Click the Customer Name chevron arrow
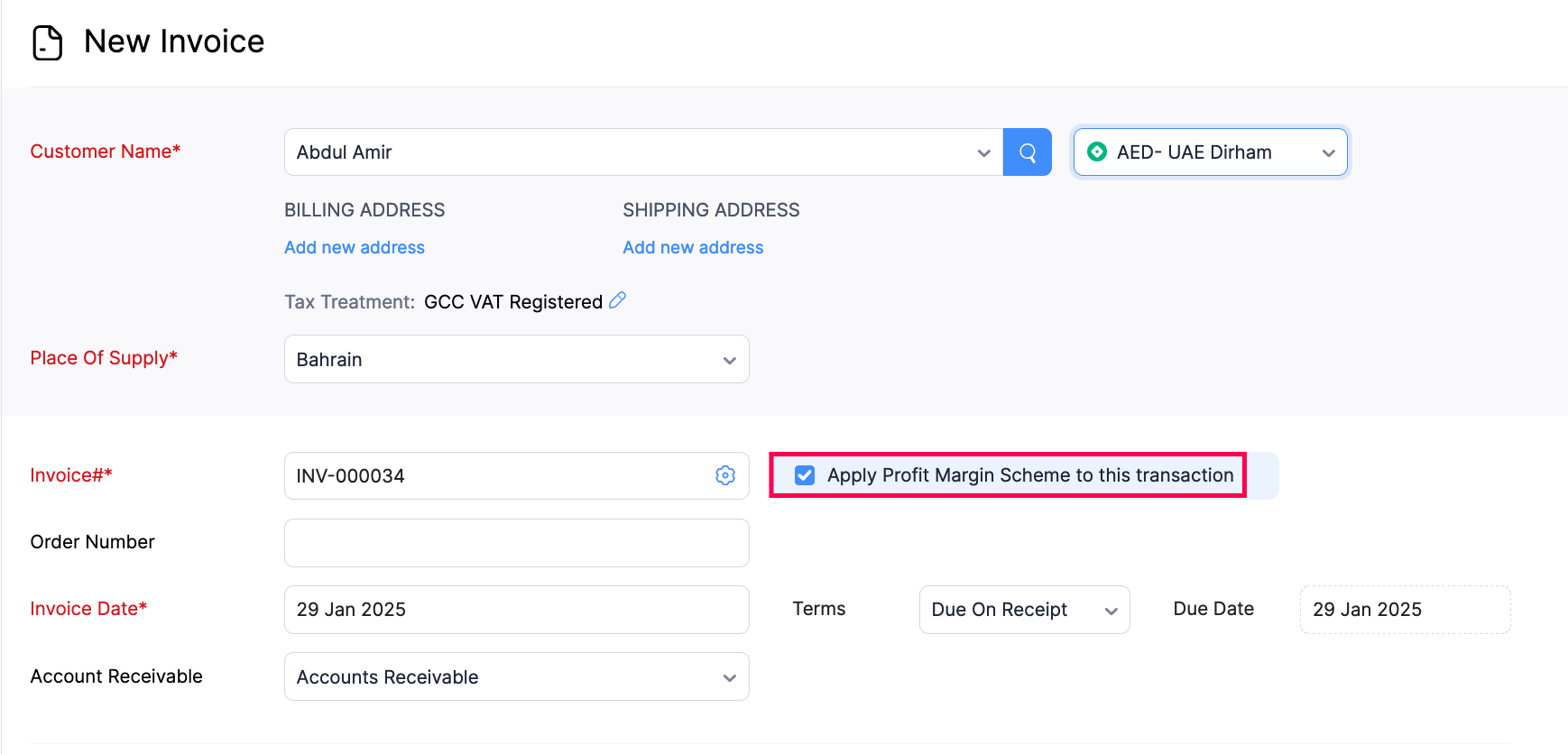The width and height of the screenshot is (1568, 754). point(983,153)
